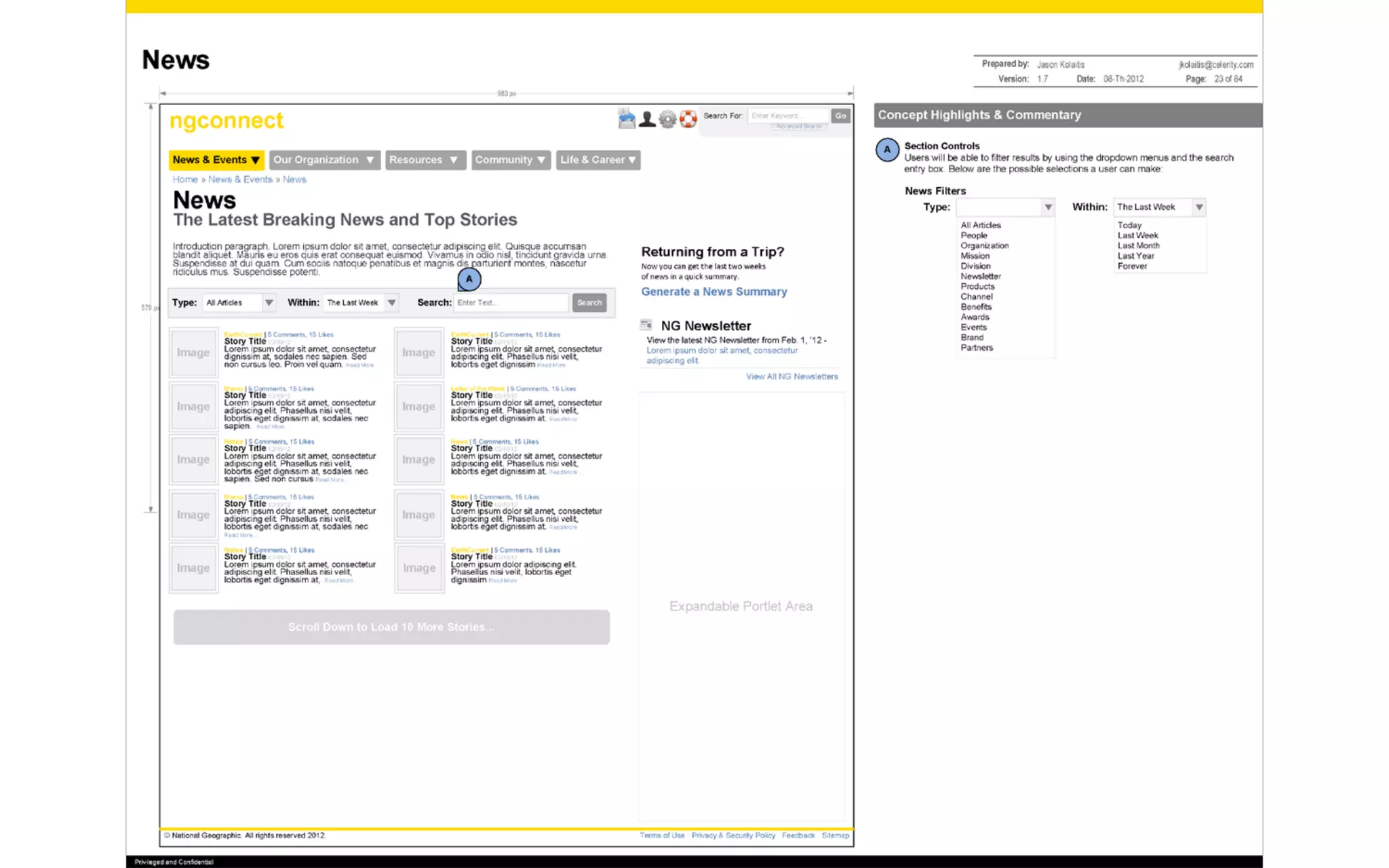
Task: Select the Community navigation menu
Action: tap(510, 160)
